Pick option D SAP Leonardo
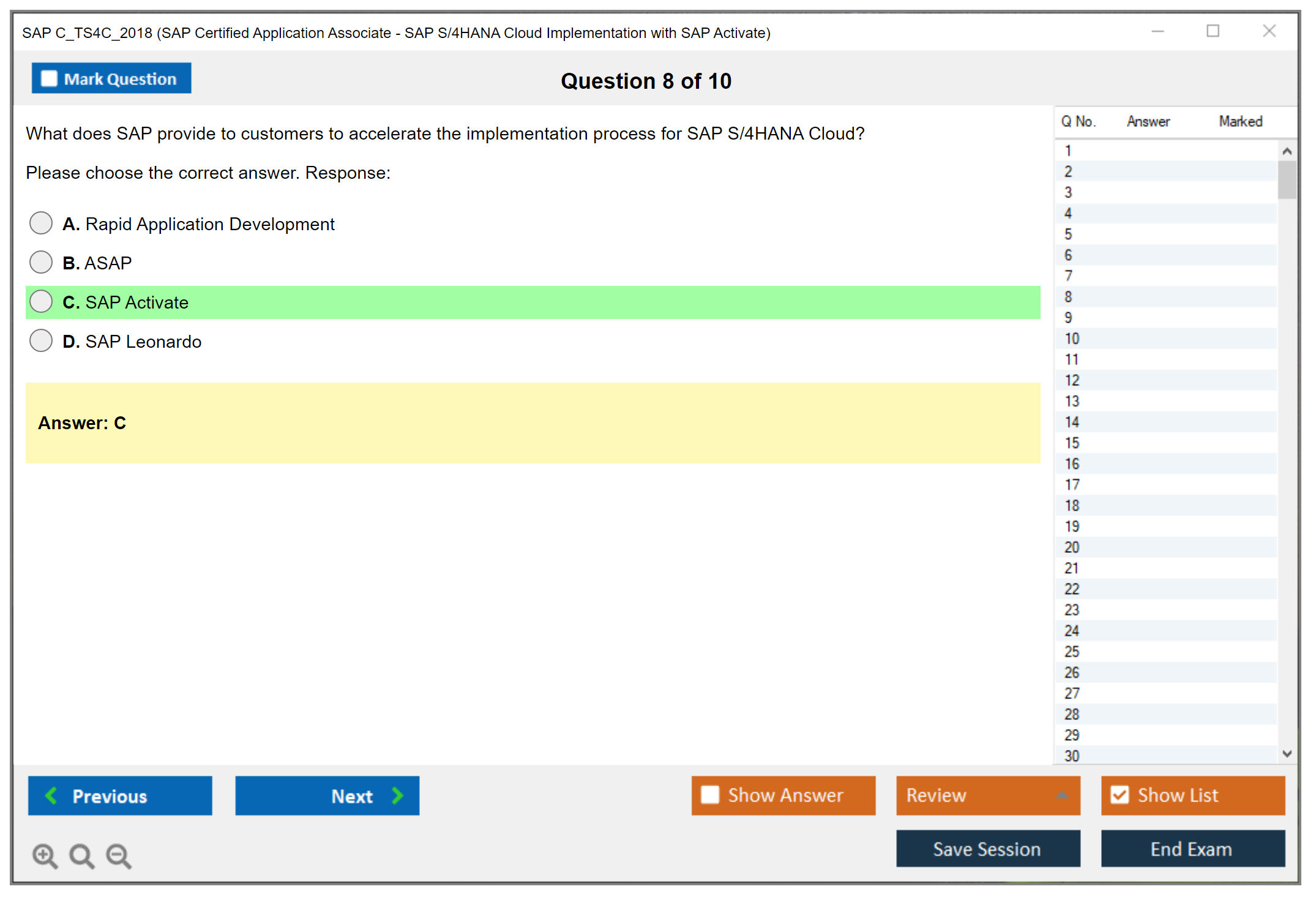The image size is (1316, 900). tap(41, 341)
